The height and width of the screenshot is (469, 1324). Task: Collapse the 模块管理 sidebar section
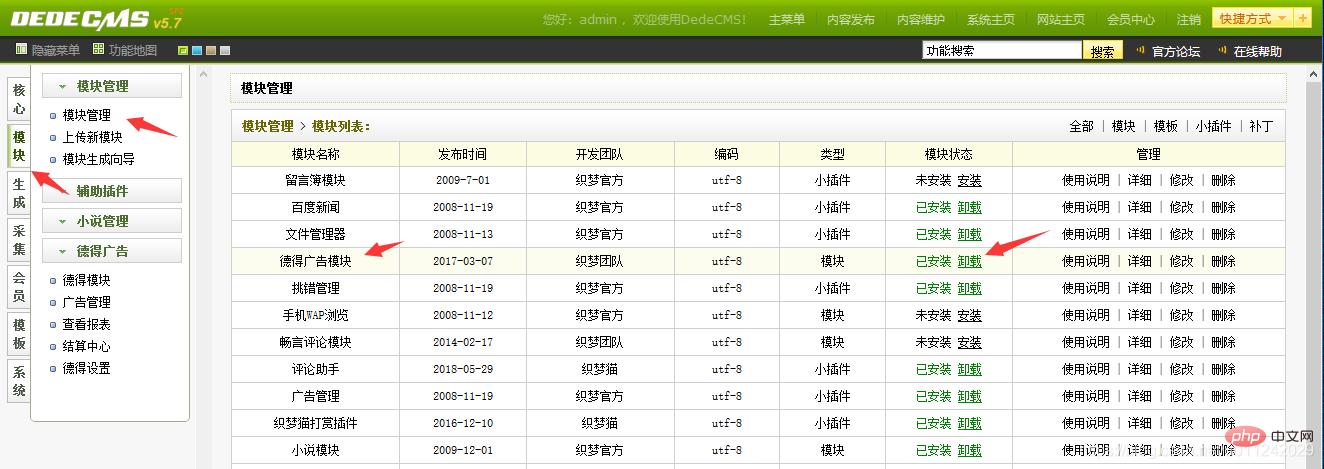[112, 86]
